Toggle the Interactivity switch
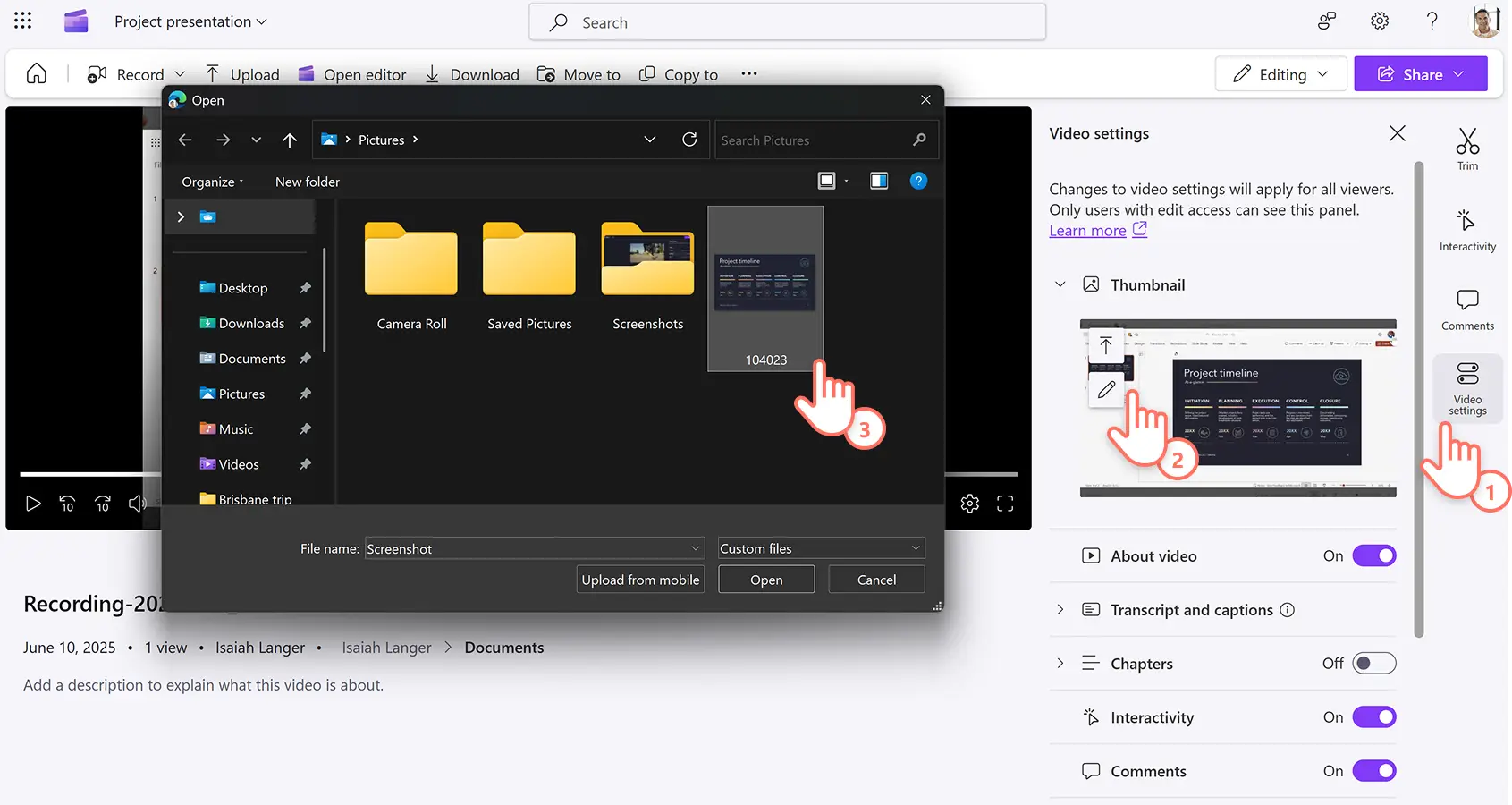 pos(1374,716)
